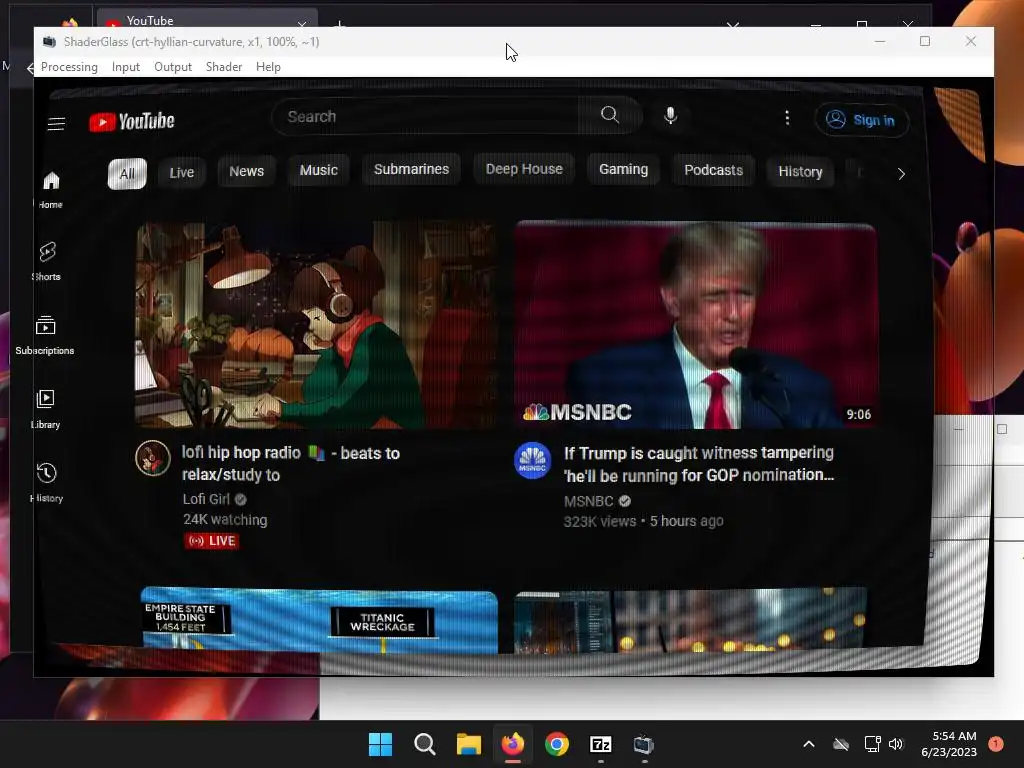Open the notification badge in taskbar
The image size is (1024, 768).
click(x=996, y=743)
